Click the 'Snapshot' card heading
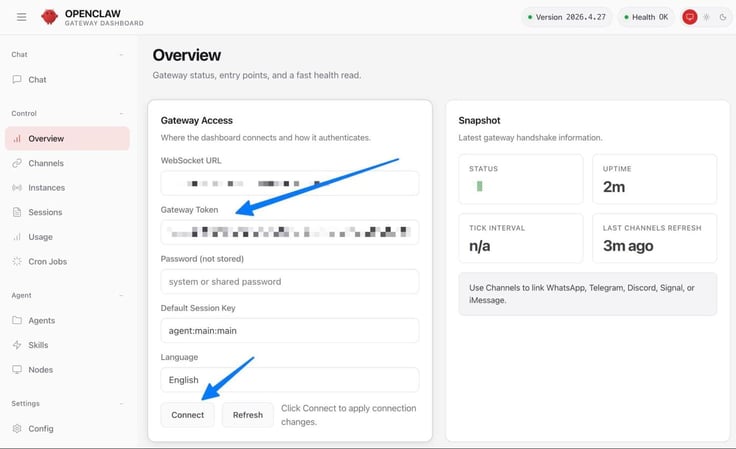This screenshot has height=449, width=736. tap(479, 121)
